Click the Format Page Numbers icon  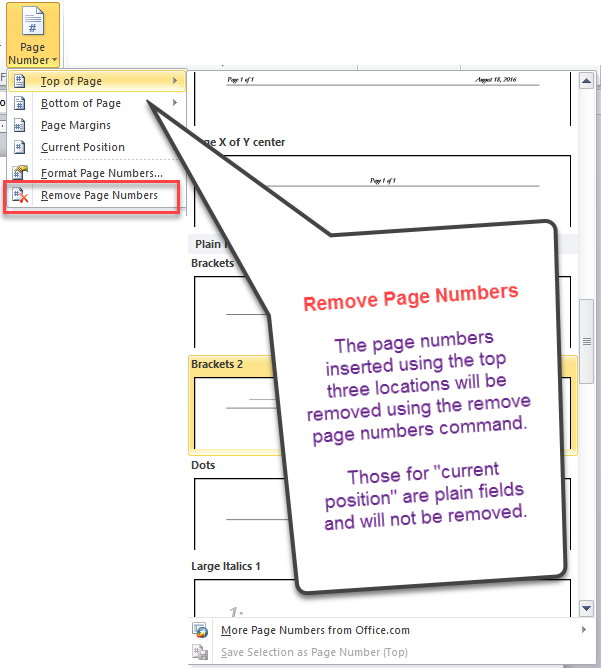[x=20, y=173]
